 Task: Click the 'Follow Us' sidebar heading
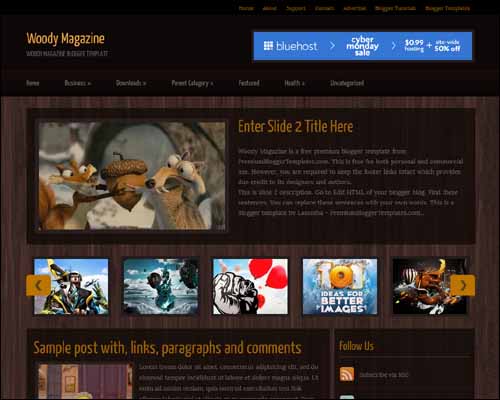[x=356, y=346]
